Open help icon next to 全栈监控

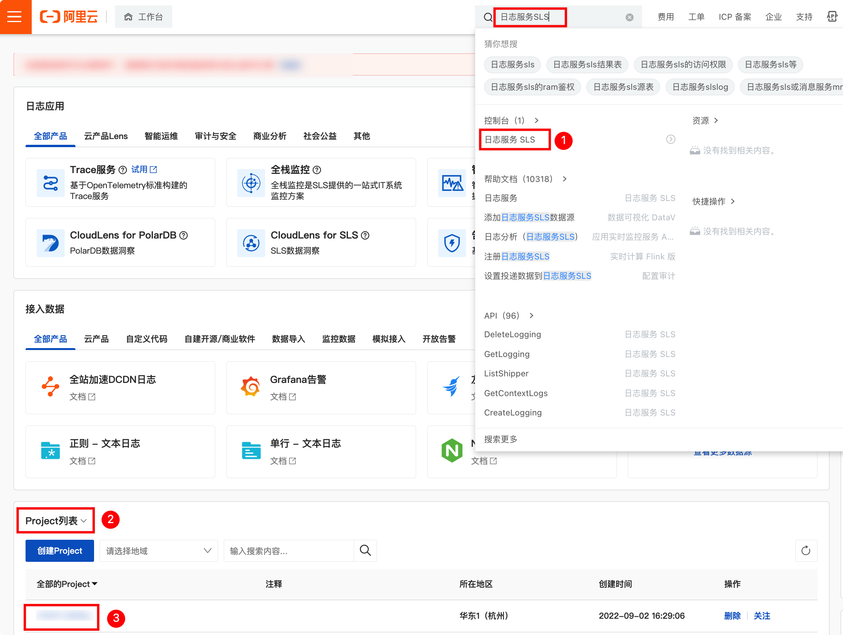(317, 170)
